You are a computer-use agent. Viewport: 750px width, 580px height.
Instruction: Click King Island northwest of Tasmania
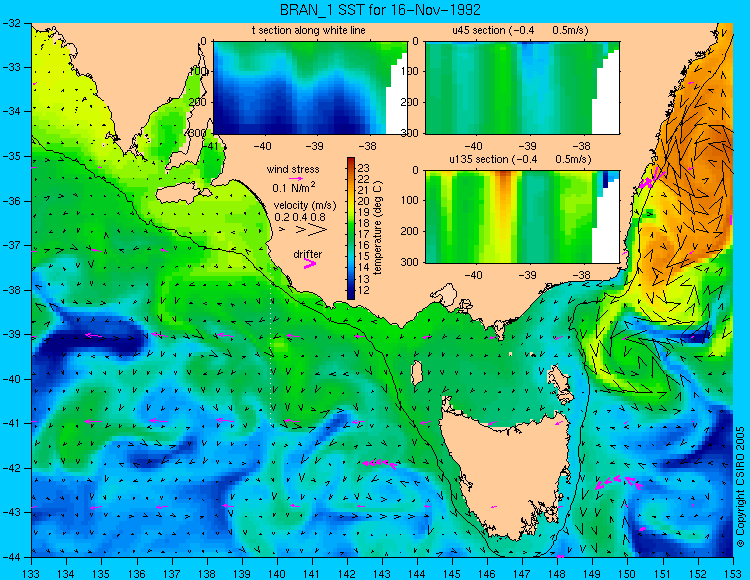click(x=417, y=373)
